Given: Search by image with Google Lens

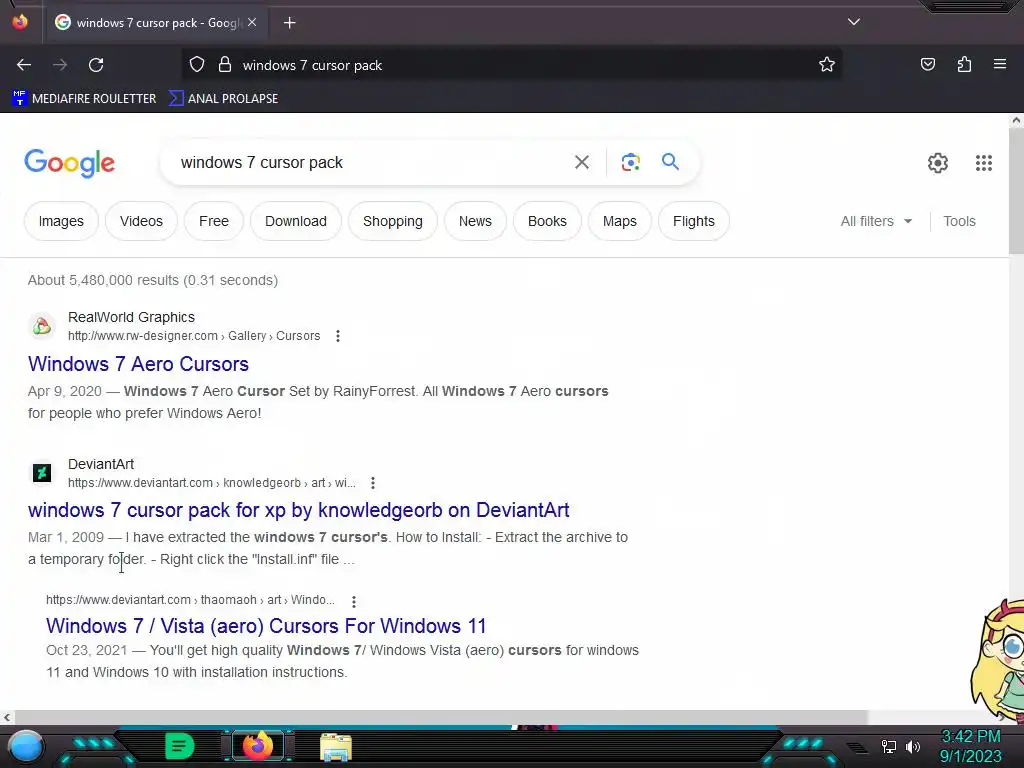Looking at the screenshot, I should (630, 162).
